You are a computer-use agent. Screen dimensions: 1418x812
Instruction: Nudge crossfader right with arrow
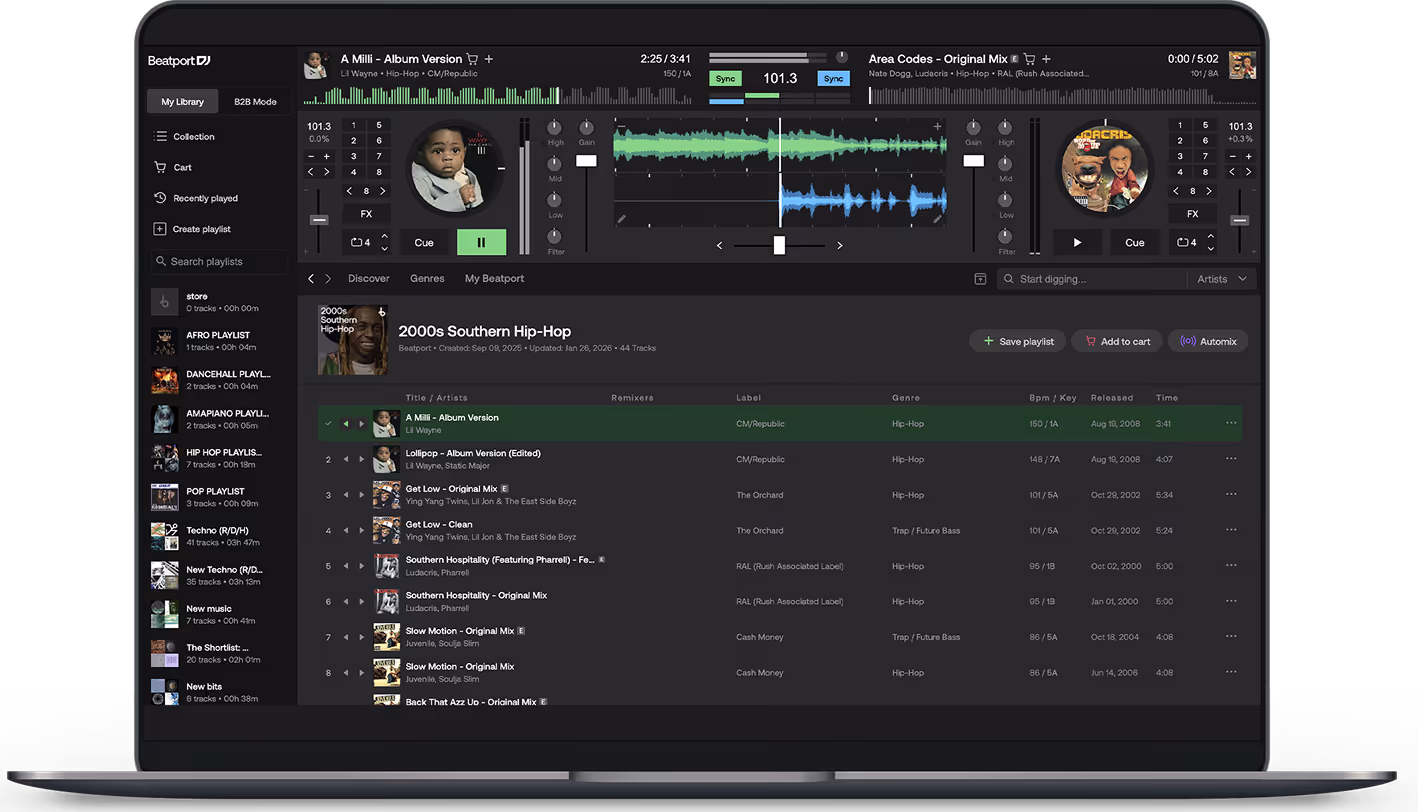click(x=839, y=245)
